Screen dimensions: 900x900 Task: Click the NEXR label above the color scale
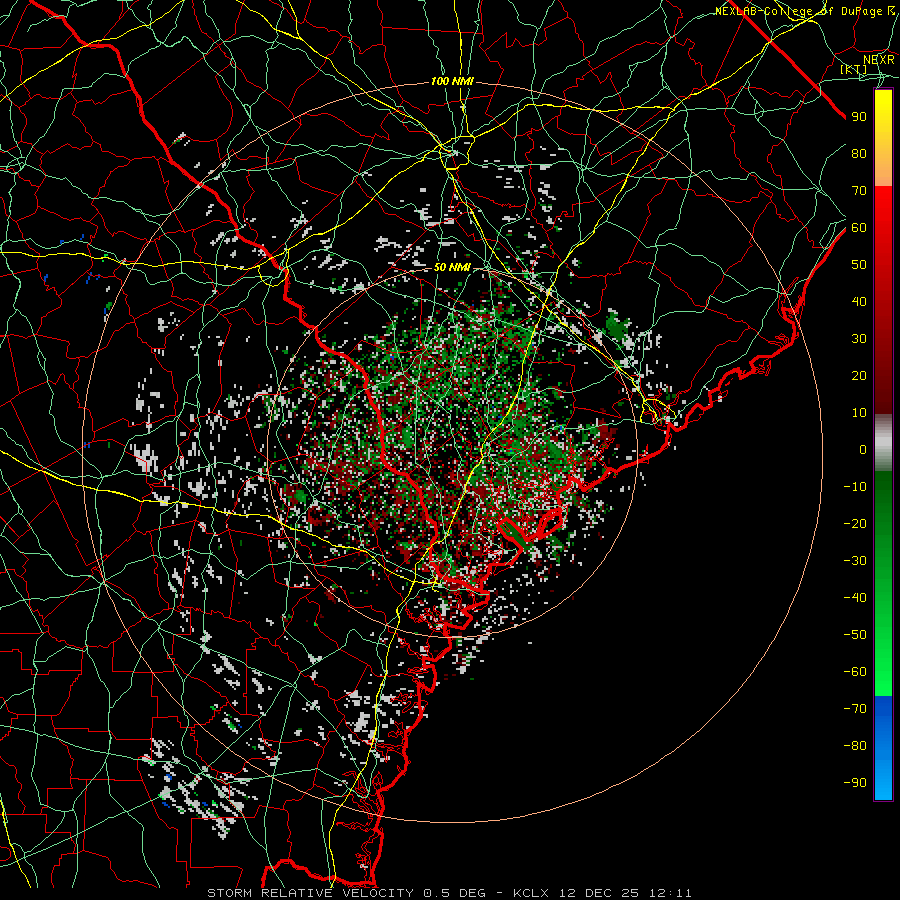pos(879,60)
